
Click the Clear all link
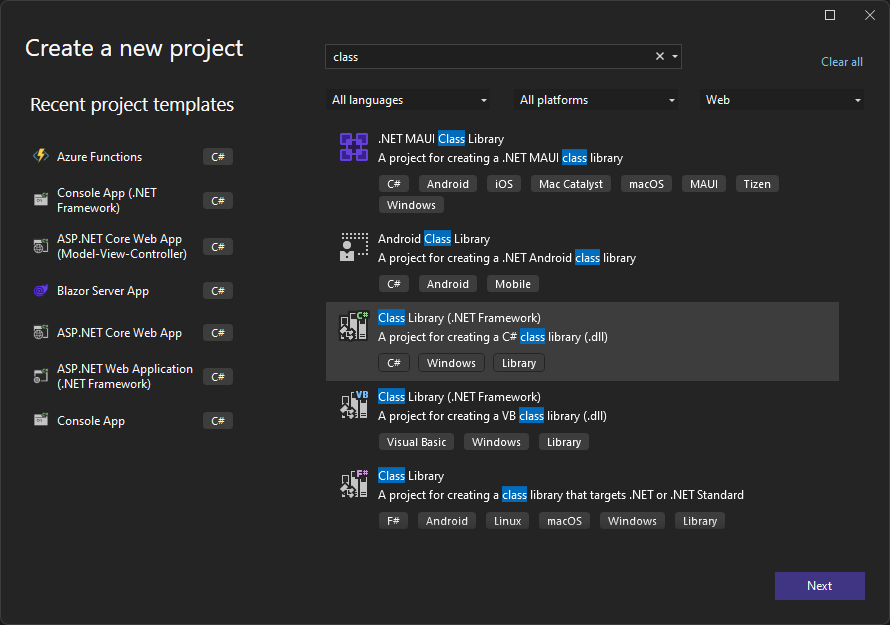click(x=842, y=62)
